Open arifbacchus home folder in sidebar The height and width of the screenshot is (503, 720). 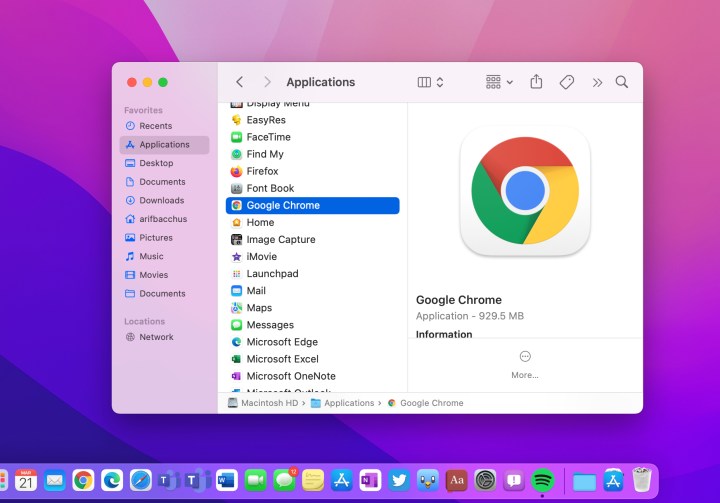coord(164,219)
